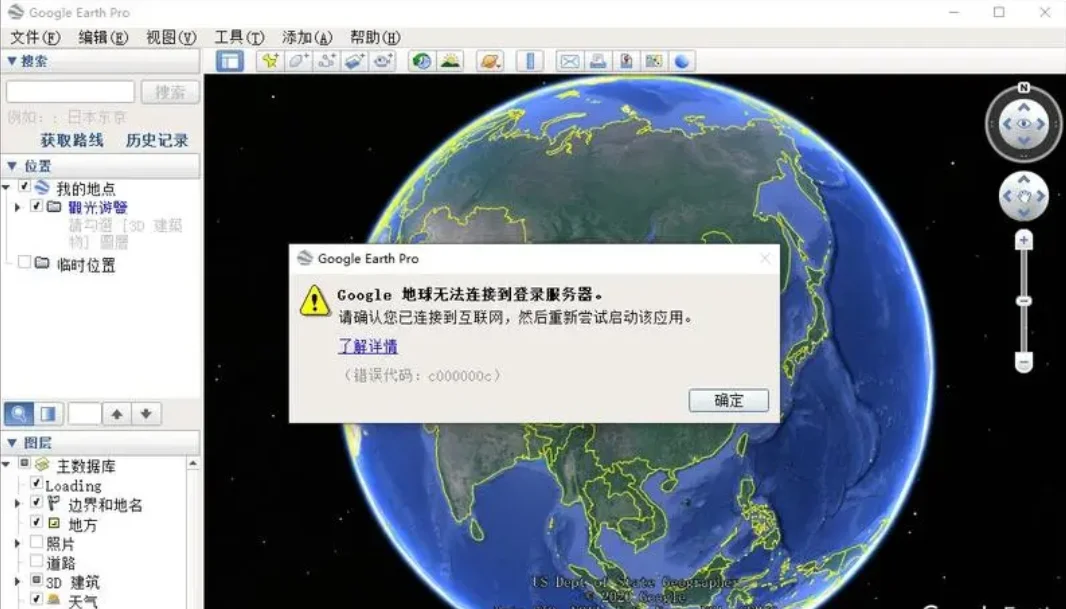Image resolution: width=1066 pixels, height=609 pixels.
Task: Click the hand icon in the move joystick
Action: 1024,196
